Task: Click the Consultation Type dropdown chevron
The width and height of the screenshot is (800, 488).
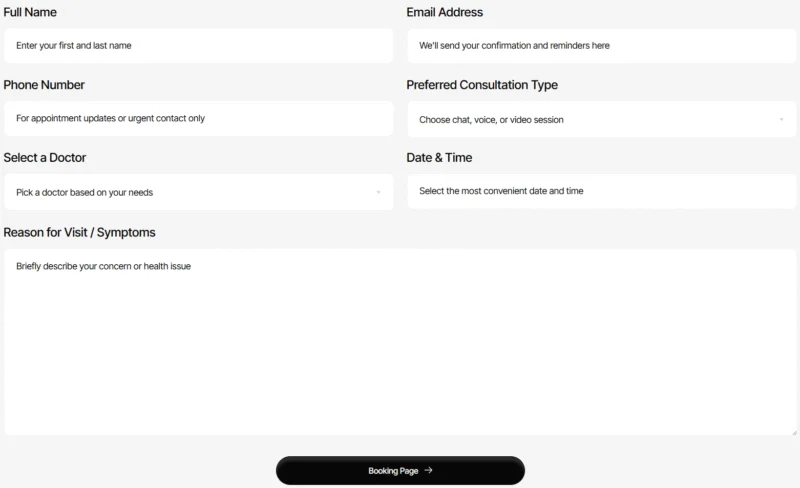Action: point(781,119)
